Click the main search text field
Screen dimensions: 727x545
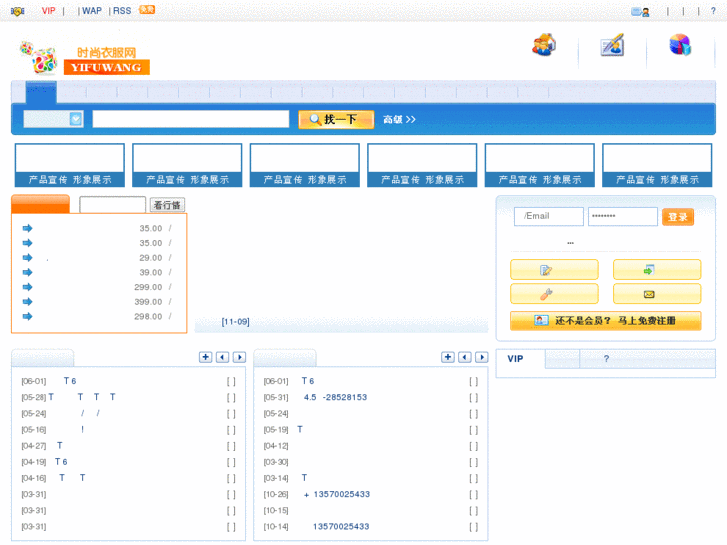(x=191, y=119)
